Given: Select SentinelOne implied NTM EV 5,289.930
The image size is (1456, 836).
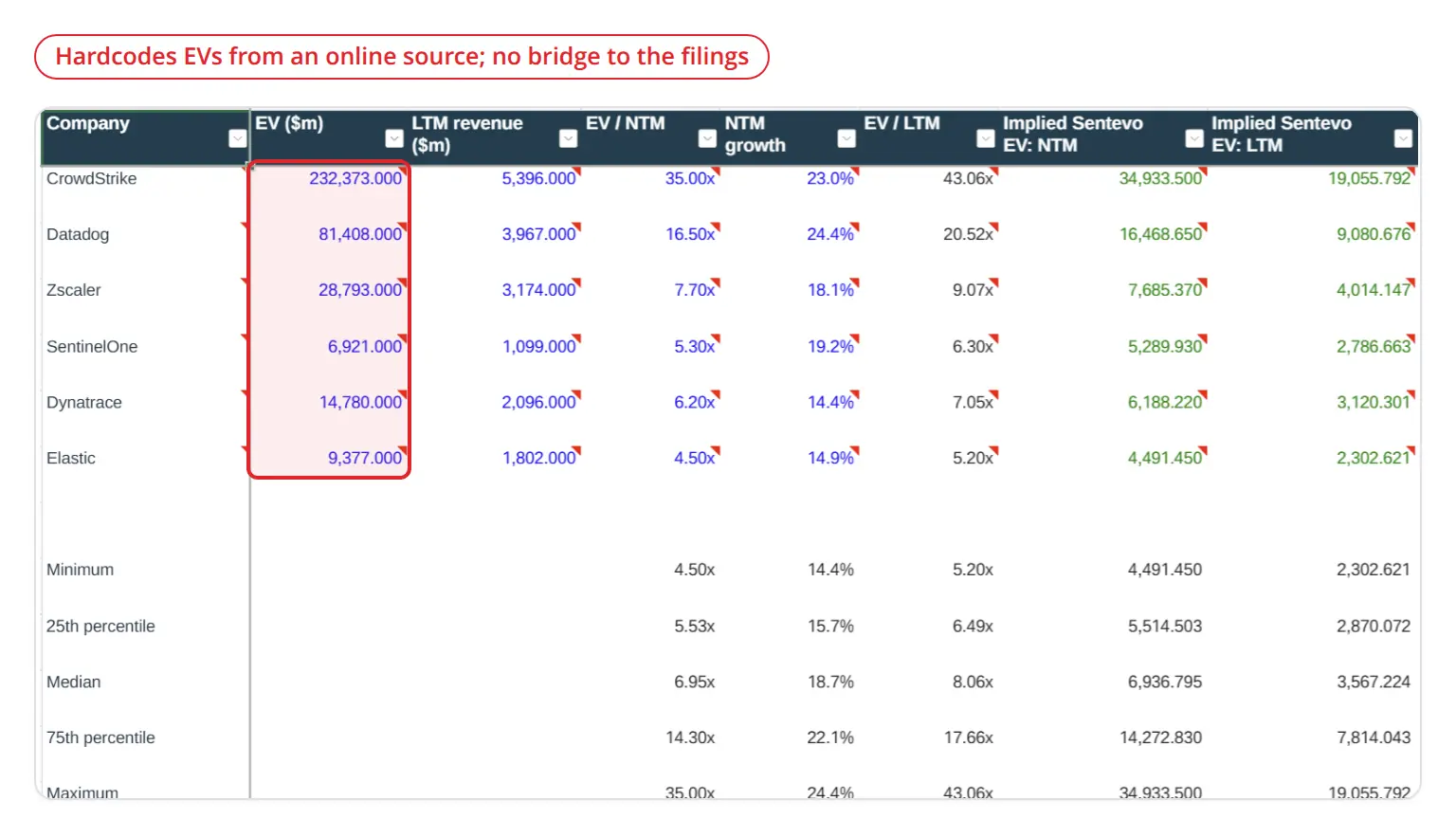Looking at the screenshot, I should (1165, 347).
